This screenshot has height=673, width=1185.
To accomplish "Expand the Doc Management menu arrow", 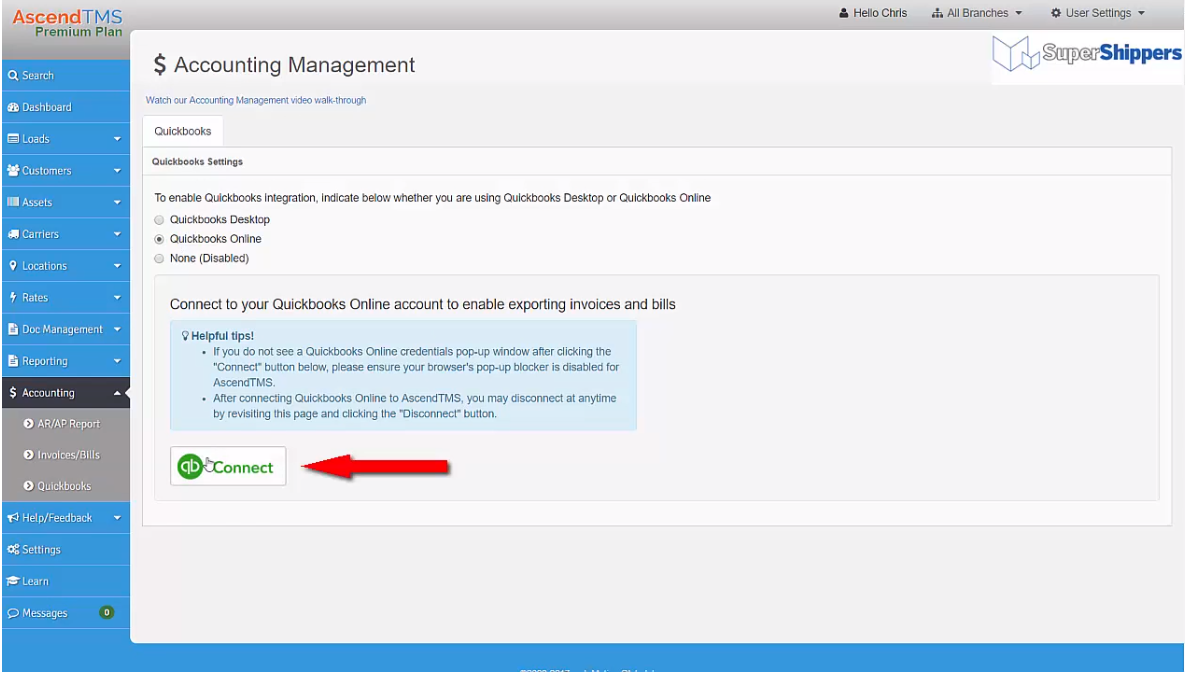I will pyautogui.click(x=117, y=329).
